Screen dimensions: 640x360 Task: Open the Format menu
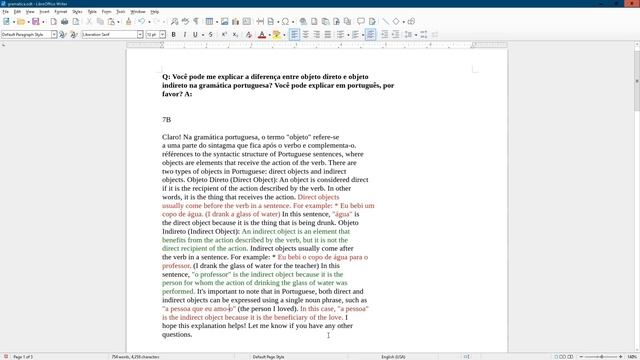tap(61, 12)
